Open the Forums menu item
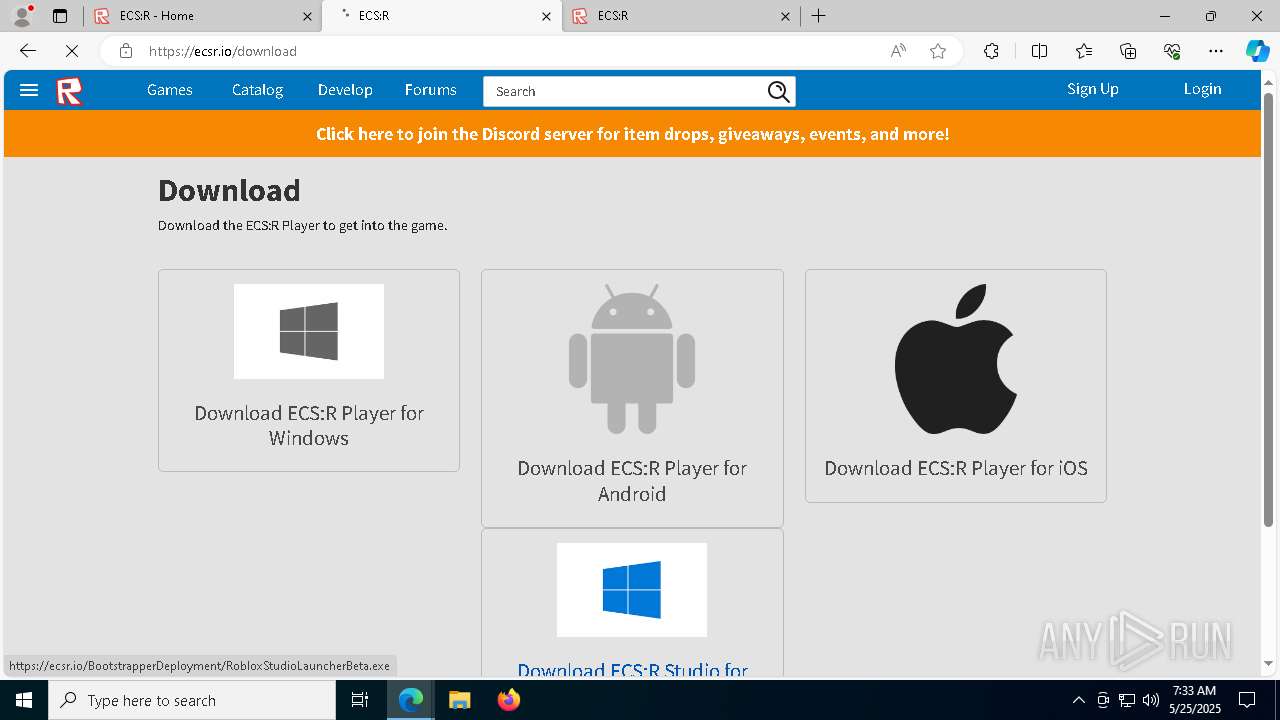The height and width of the screenshot is (720, 1280). 430,90
